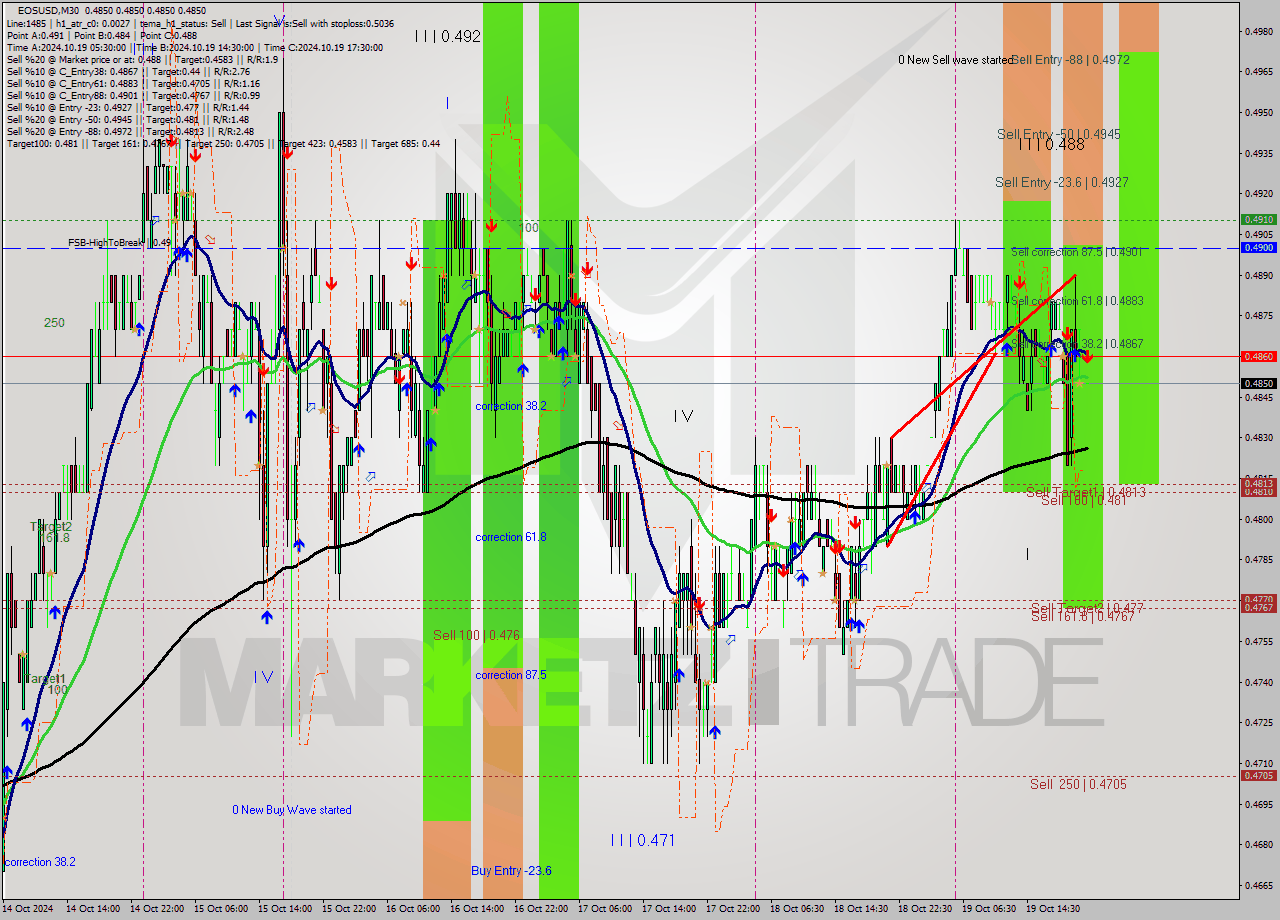The width and height of the screenshot is (1280, 920).
Task: Click the '14 Oct 2024' time axis label
Action: [30, 909]
